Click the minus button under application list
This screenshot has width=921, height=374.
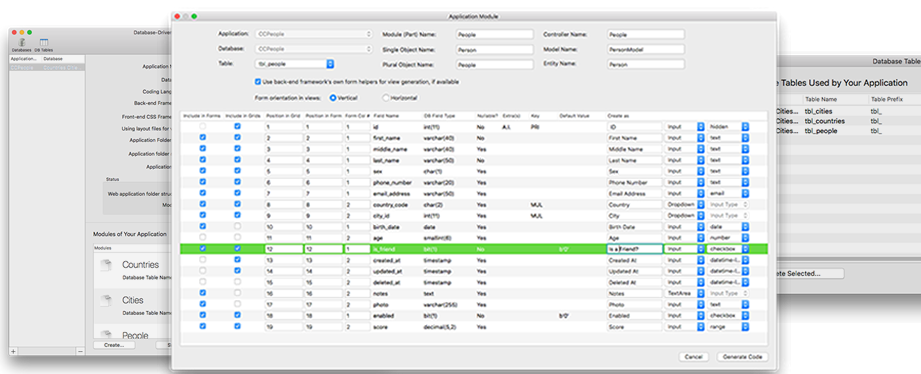point(80,351)
